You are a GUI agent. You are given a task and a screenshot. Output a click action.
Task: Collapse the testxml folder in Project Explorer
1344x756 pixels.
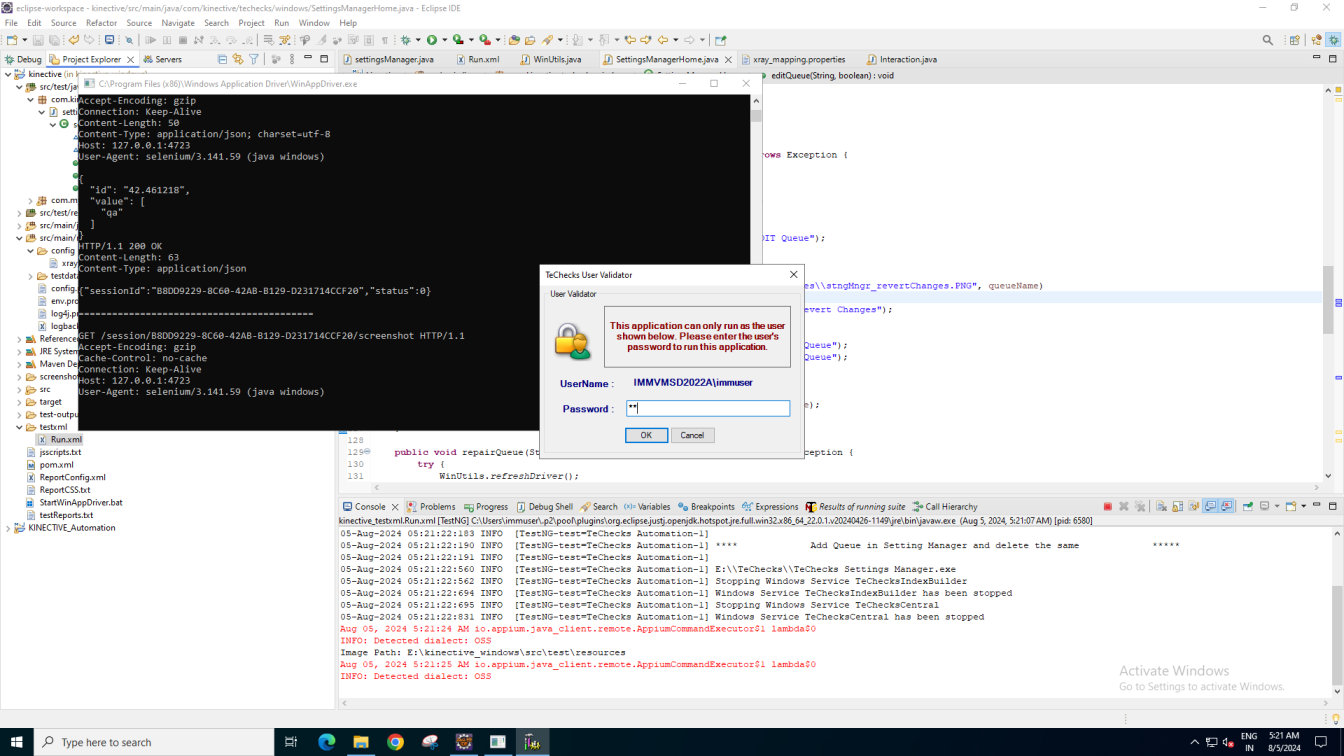(19, 427)
